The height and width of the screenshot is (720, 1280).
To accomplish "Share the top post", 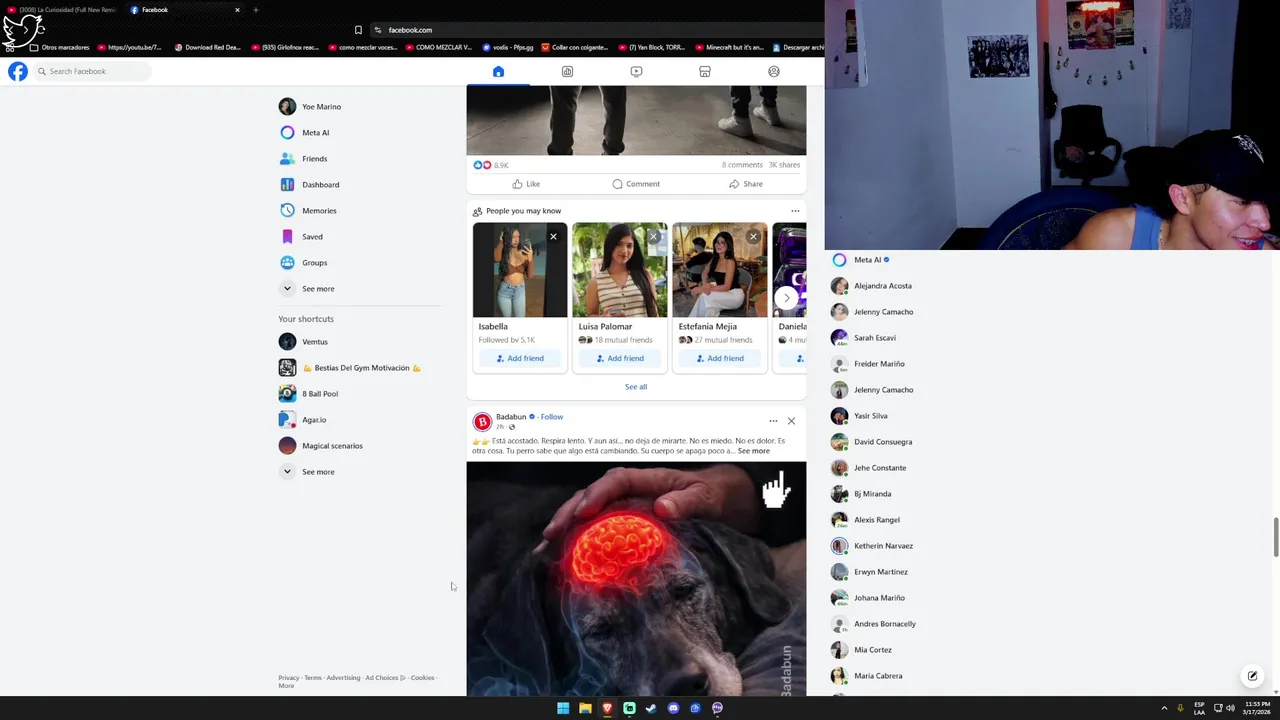I will tap(746, 184).
